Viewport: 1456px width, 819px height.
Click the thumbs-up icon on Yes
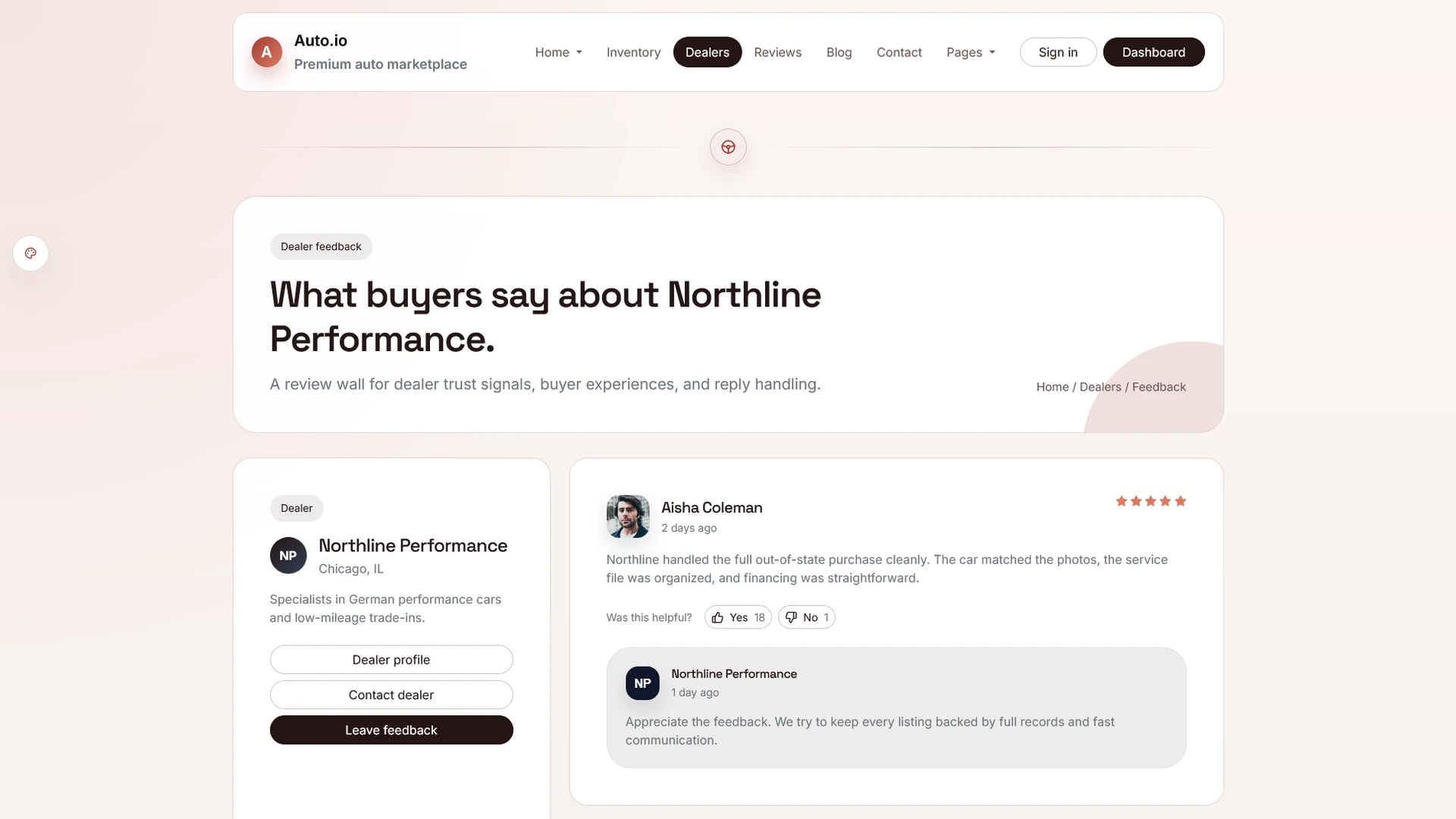pos(717,617)
